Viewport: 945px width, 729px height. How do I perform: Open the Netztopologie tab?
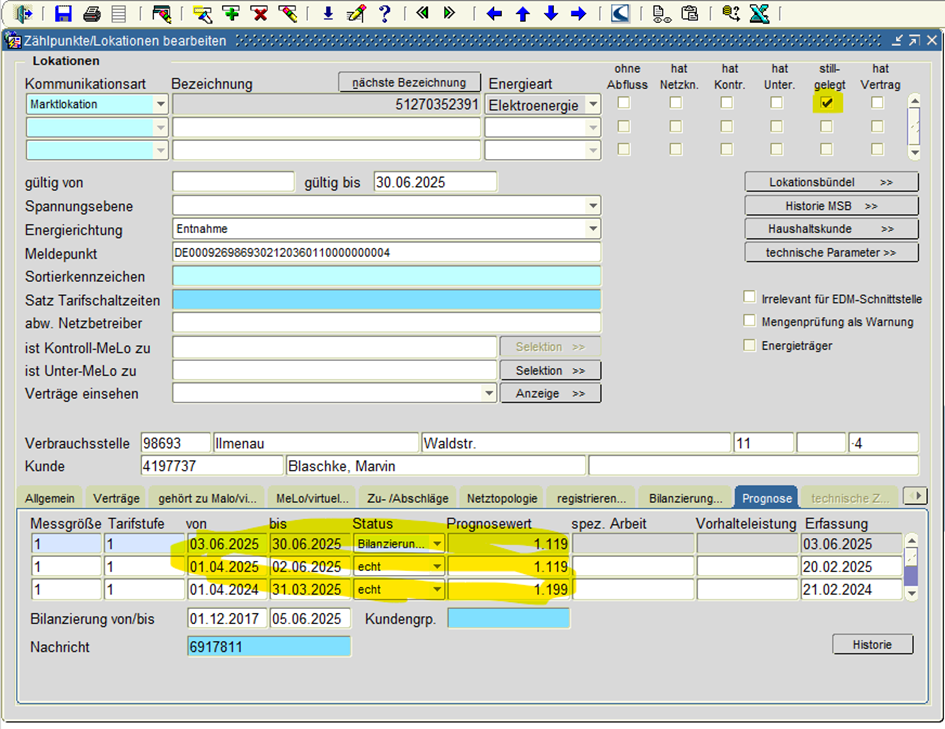pyautogui.click(x=501, y=497)
